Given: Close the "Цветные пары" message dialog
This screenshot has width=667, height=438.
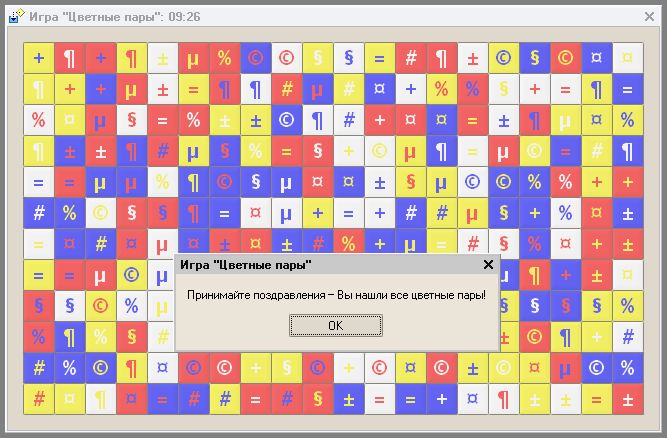Looking at the screenshot, I should (x=488, y=265).
